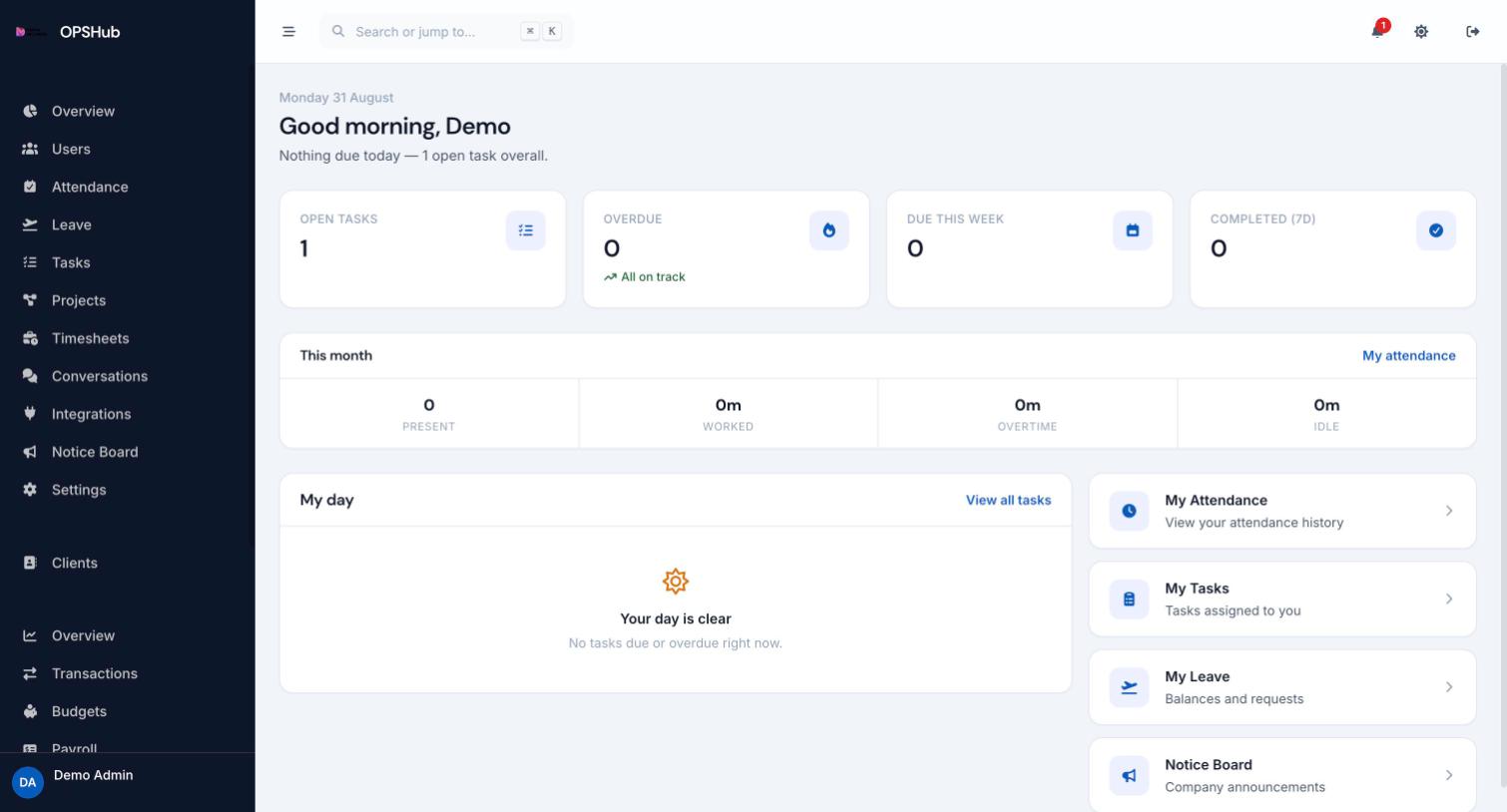The height and width of the screenshot is (812, 1507).
Task: Click the gear icon in top bar
Action: coord(1421,31)
